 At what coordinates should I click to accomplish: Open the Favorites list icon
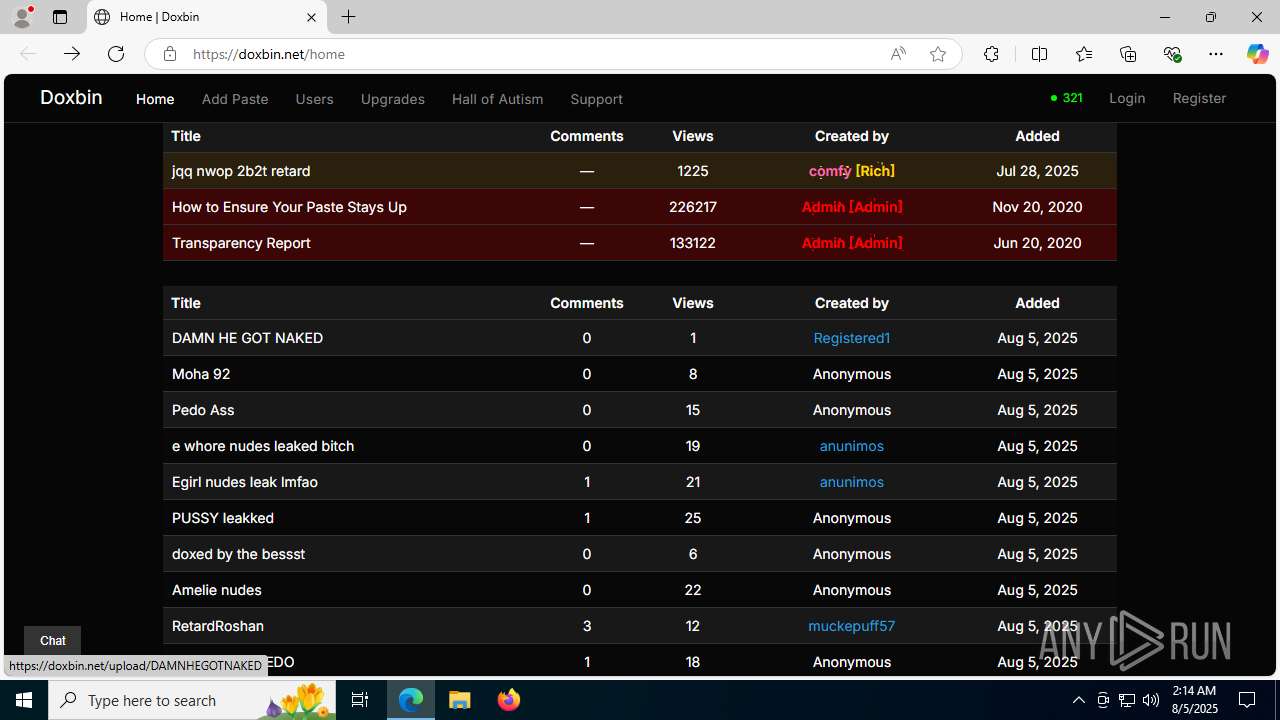[1084, 54]
